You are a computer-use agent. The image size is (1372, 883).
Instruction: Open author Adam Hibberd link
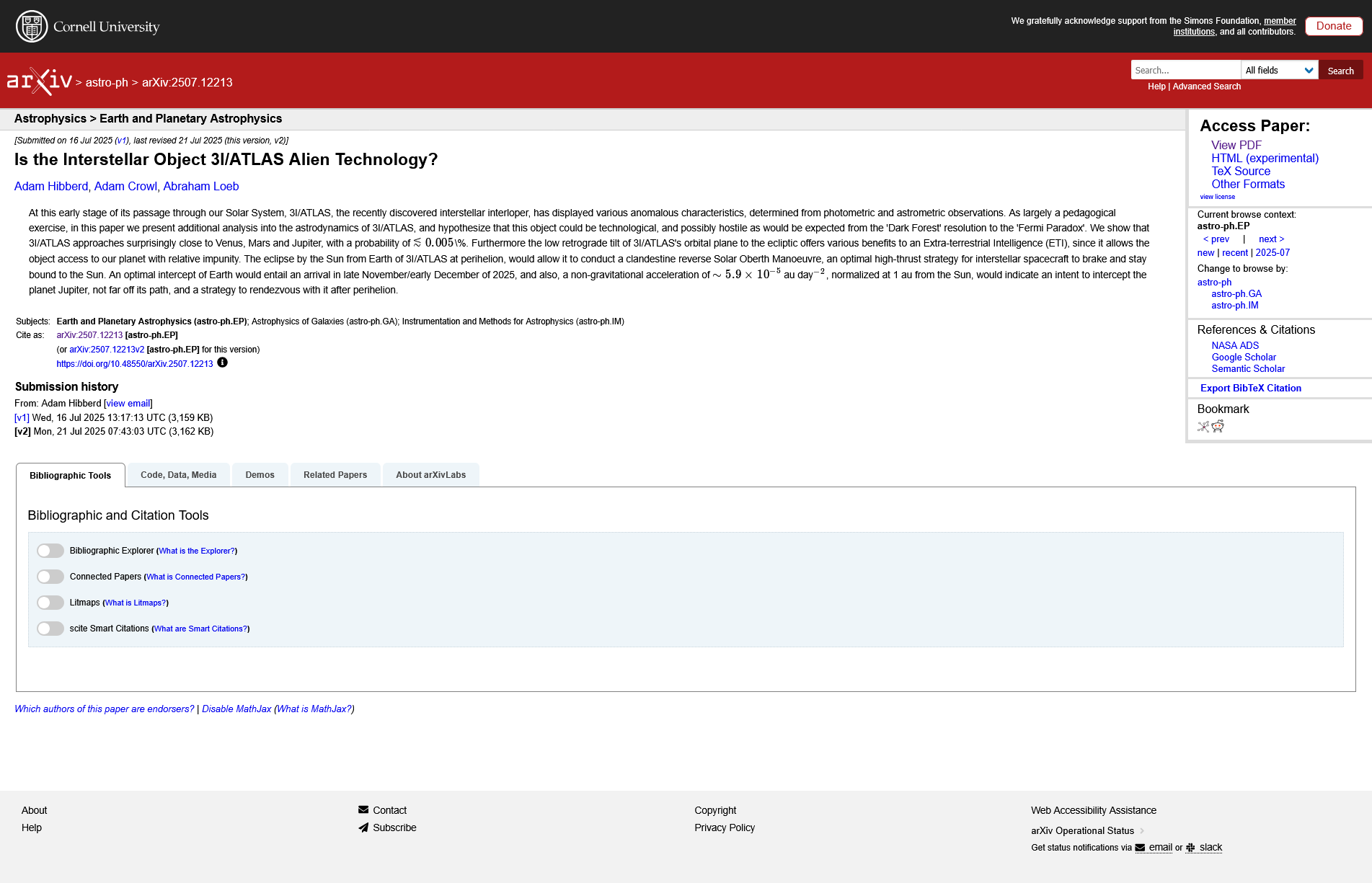(51, 186)
